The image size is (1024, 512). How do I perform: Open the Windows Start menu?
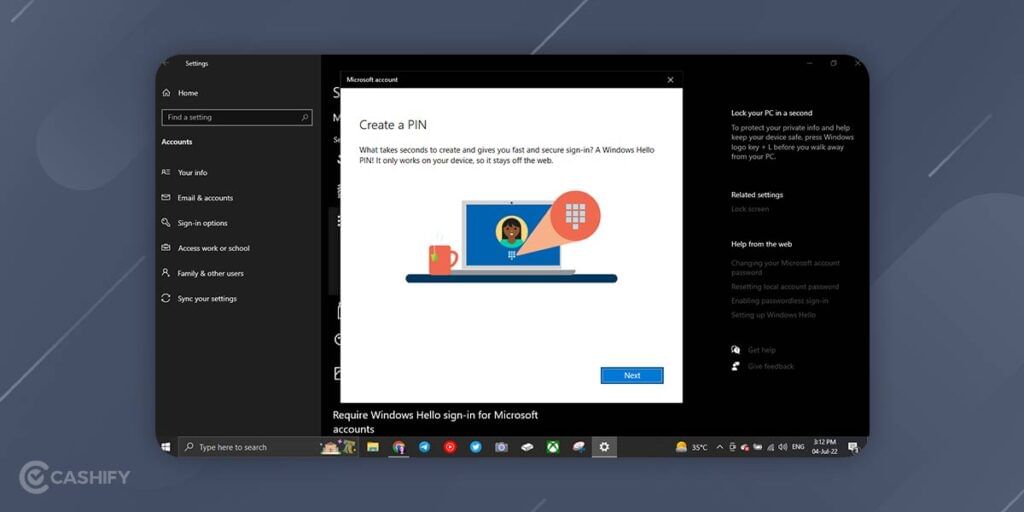click(166, 447)
